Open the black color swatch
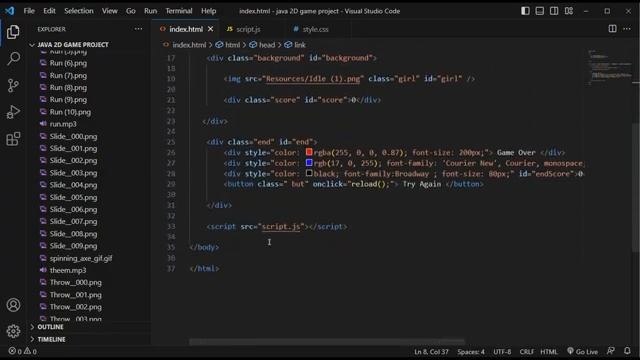Image resolution: width=640 pixels, height=360 pixels. pos(309,173)
